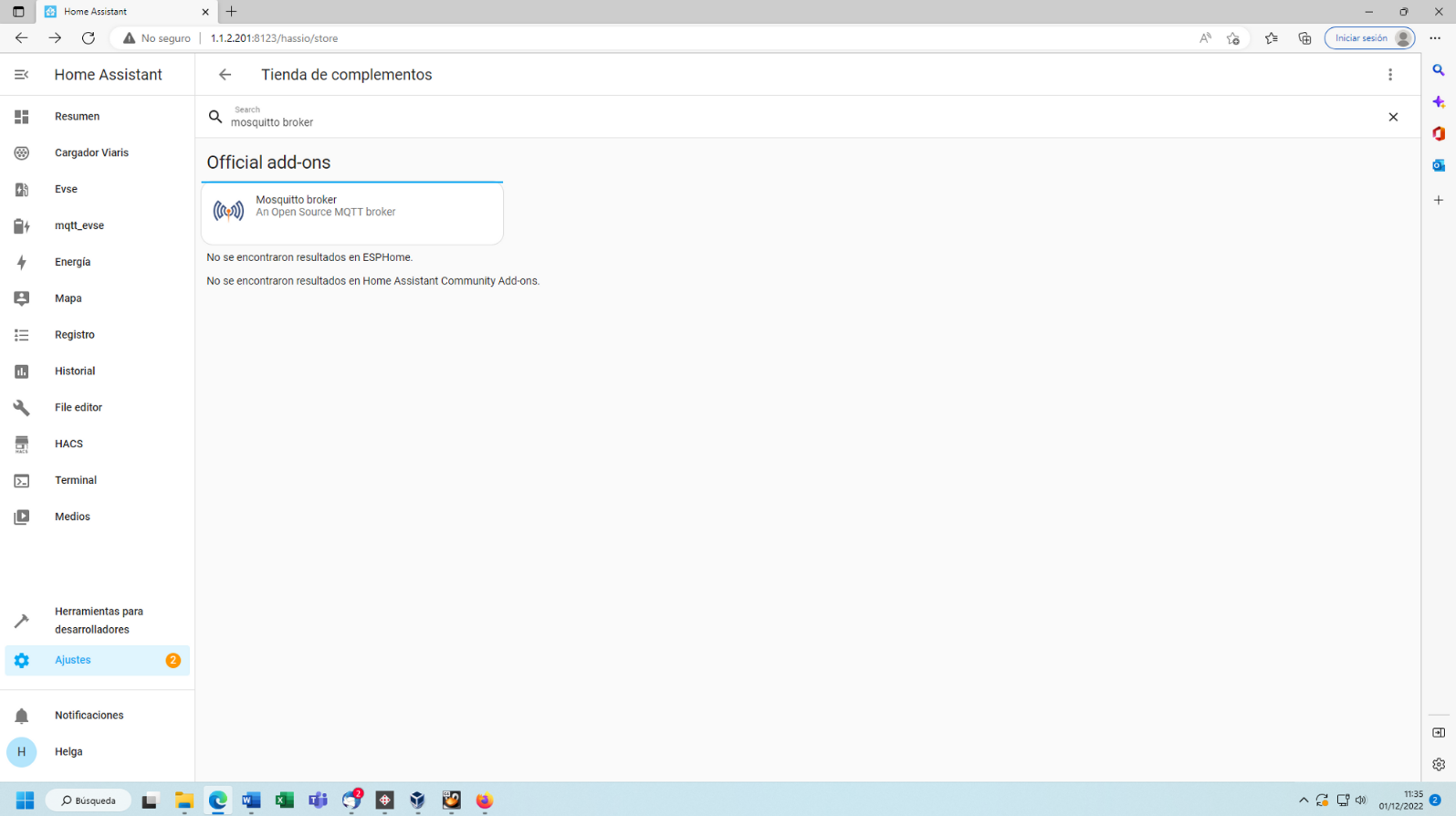Open the Mosquitto broker add-on card

(x=352, y=213)
